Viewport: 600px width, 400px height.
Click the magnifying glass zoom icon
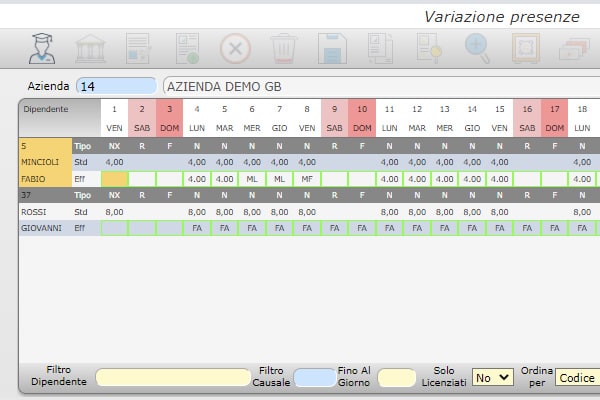click(477, 48)
